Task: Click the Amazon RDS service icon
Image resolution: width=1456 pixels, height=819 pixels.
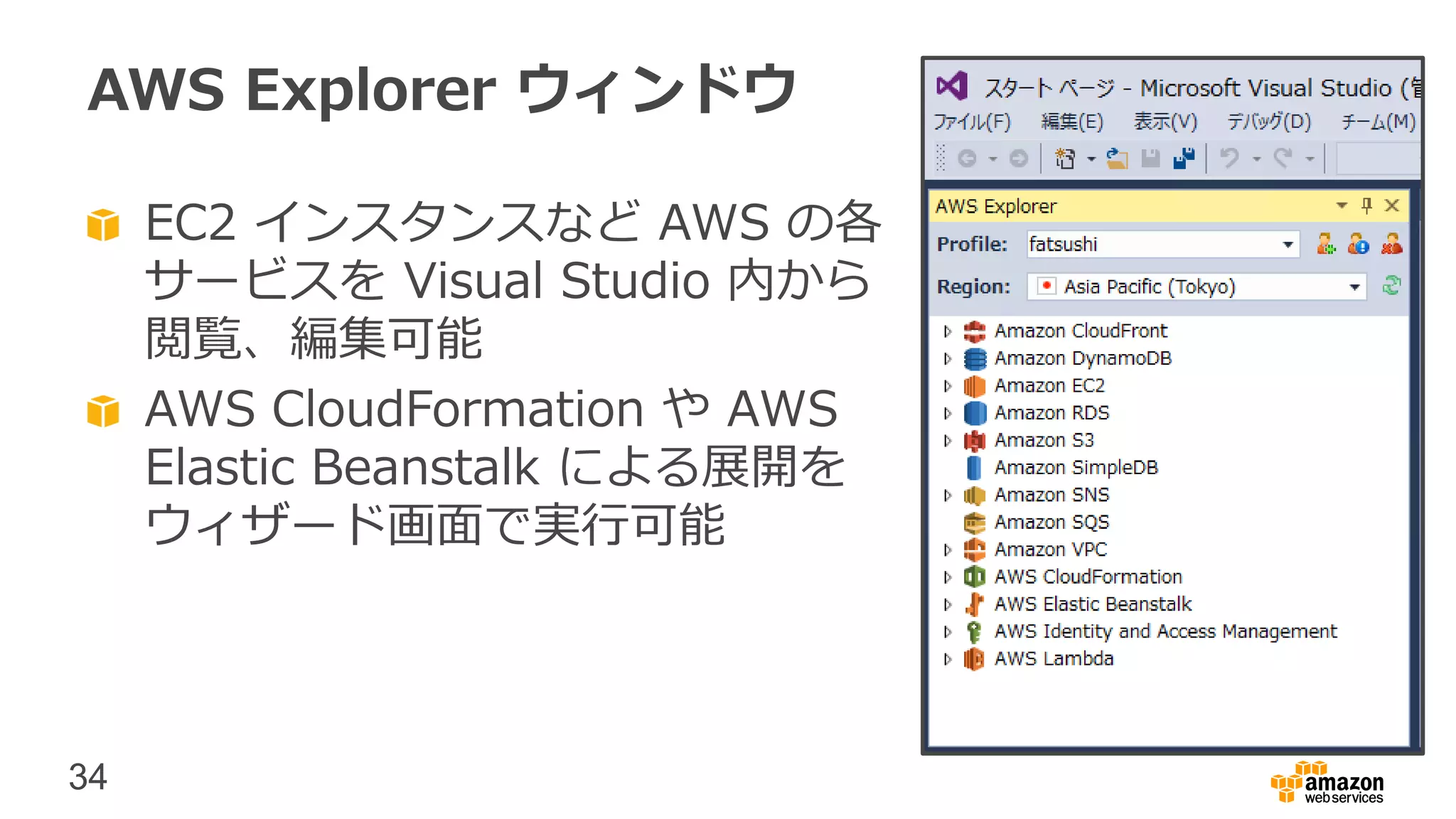Action: (975, 413)
